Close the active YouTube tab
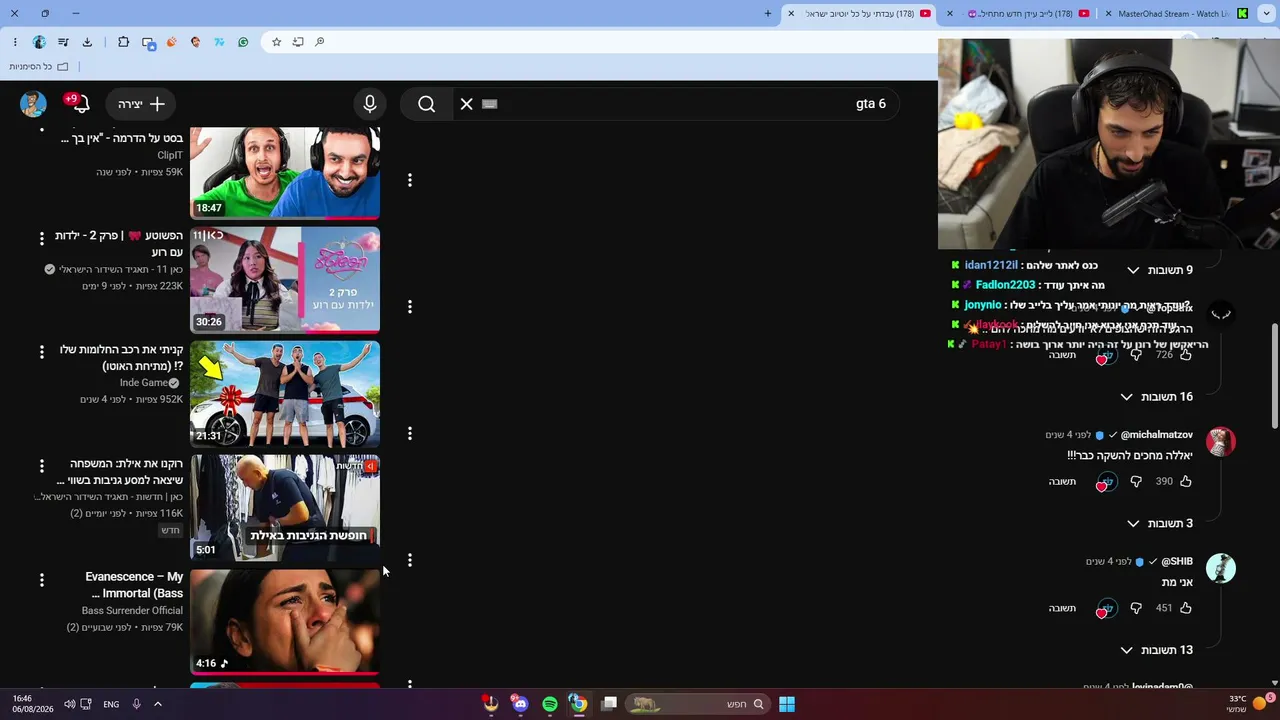This screenshot has width=1280, height=720. 791,14
